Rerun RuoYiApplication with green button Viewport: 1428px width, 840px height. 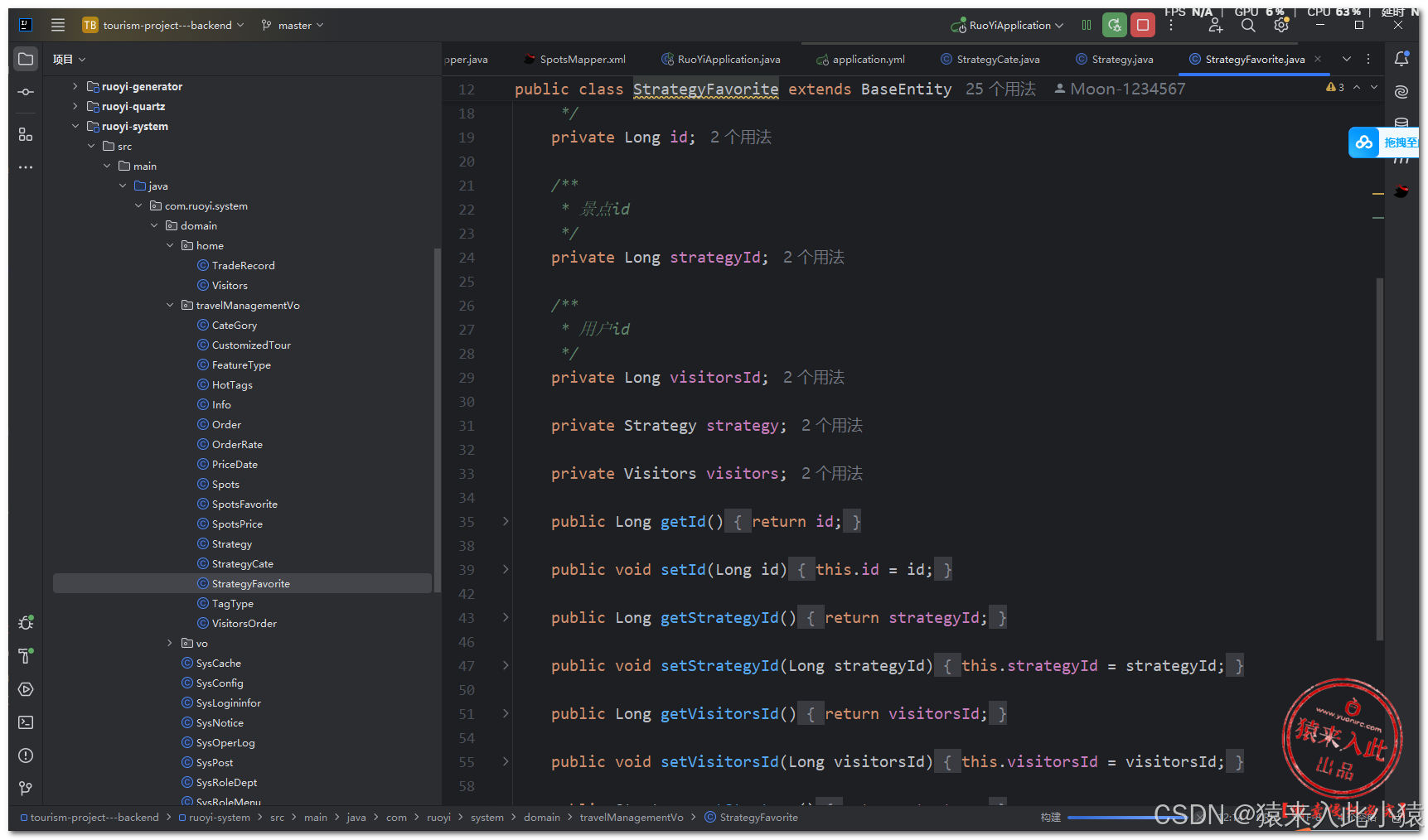(1115, 25)
